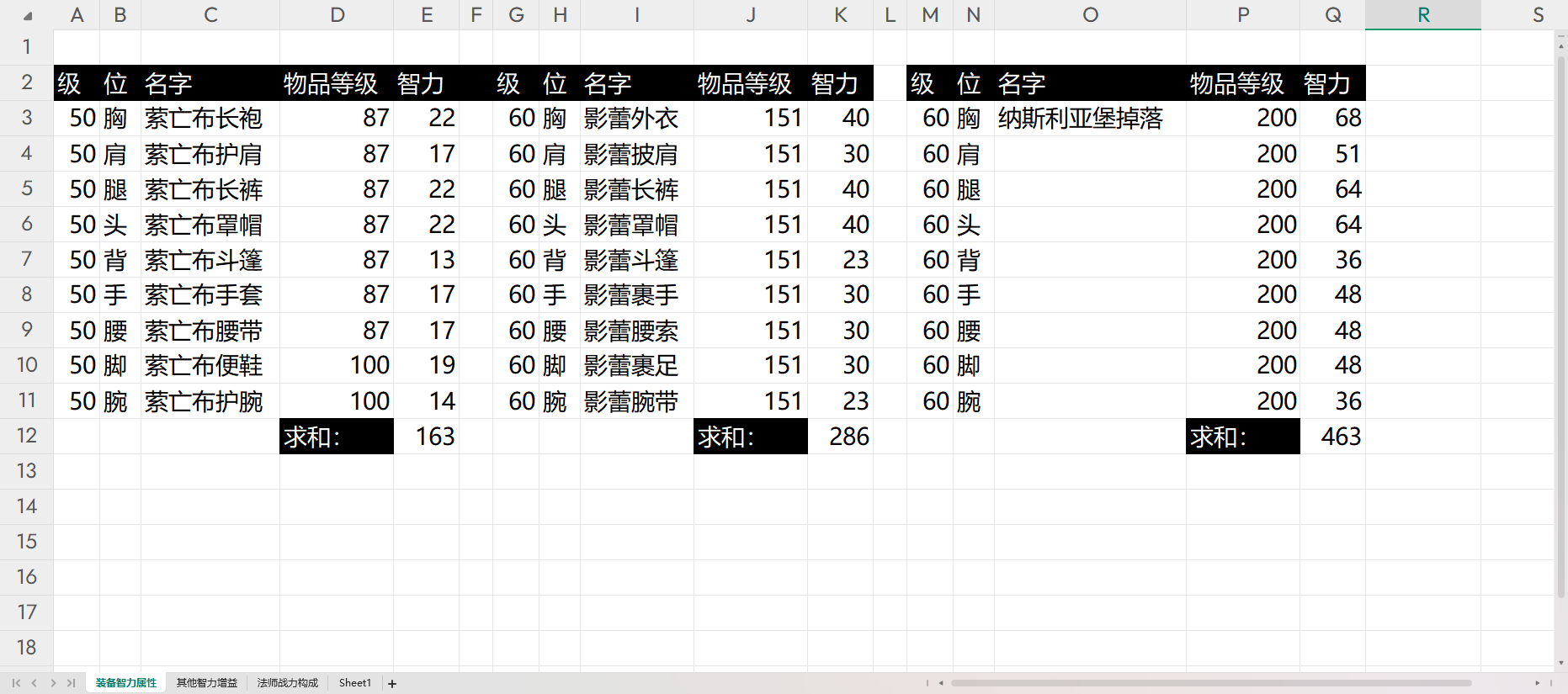This screenshot has width=1568, height=694.
Task: Switch to the Sheet1 tab
Action: [x=354, y=683]
